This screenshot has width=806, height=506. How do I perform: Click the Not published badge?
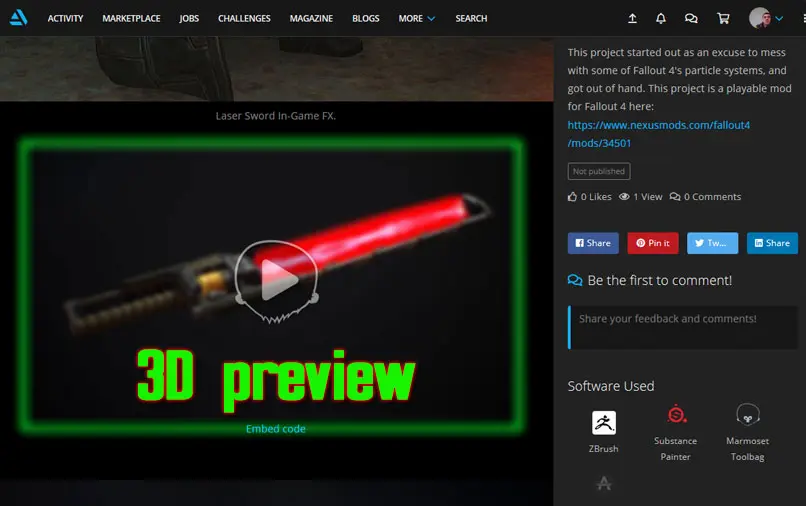[x=599, y=171]
